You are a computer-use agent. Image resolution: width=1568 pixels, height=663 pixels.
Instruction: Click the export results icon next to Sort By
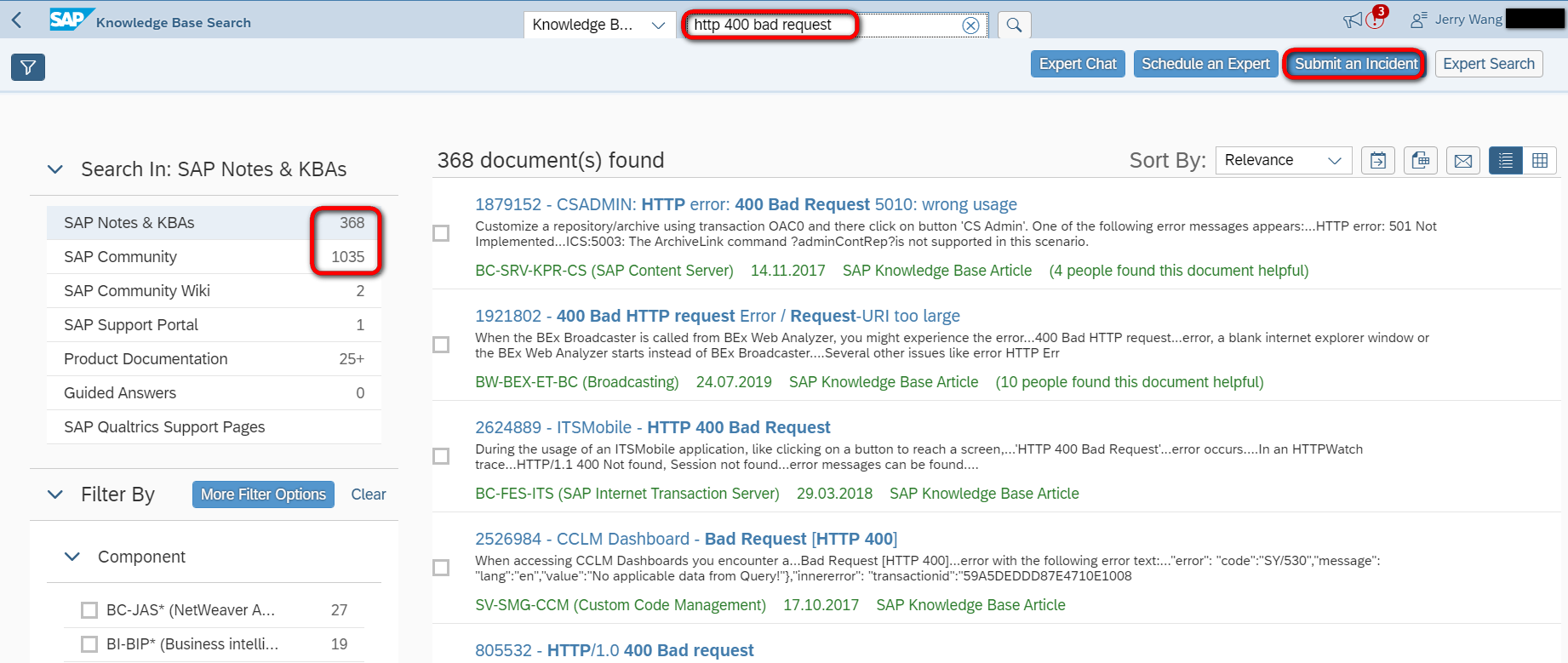tap(1378, 160)
